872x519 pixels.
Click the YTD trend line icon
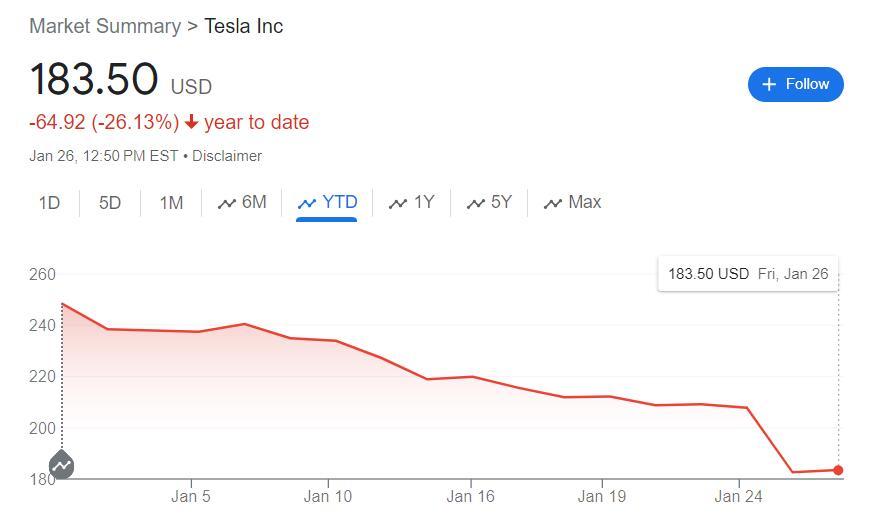click(307, 203)
